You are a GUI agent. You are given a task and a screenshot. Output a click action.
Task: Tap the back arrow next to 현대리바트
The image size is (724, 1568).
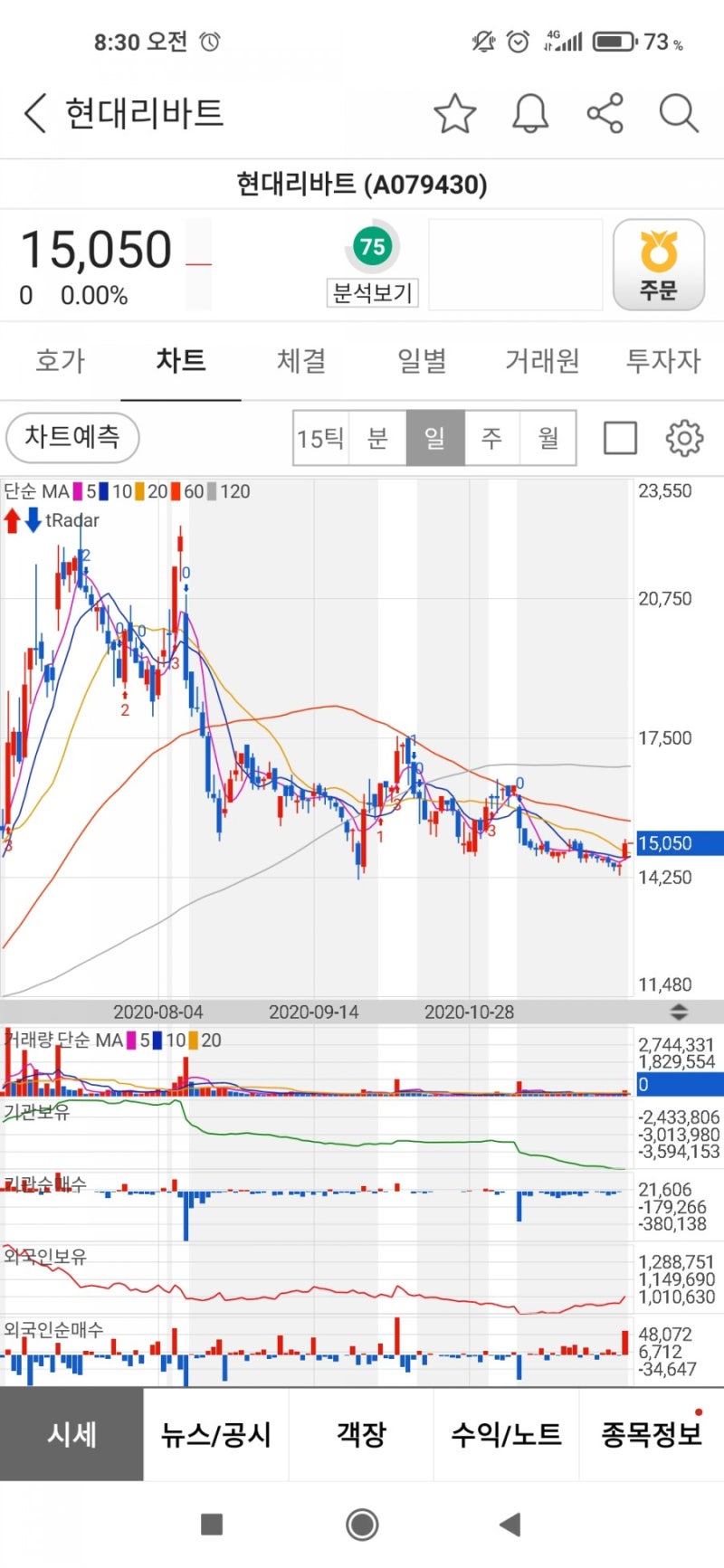tap(34, 114)
